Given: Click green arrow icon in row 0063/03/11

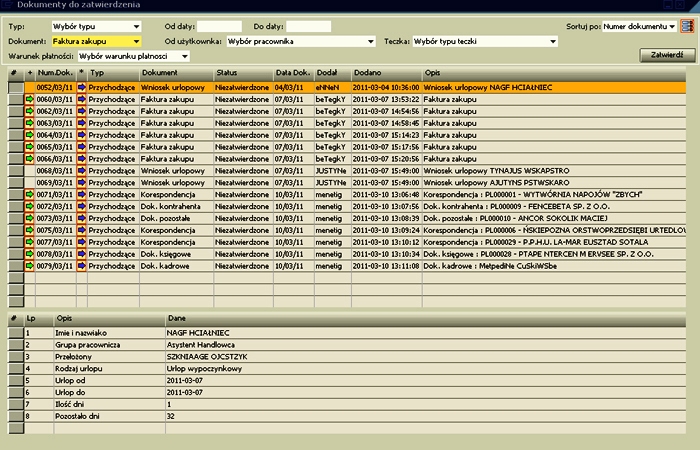Looking at the screenshot, I should point(29,123).
